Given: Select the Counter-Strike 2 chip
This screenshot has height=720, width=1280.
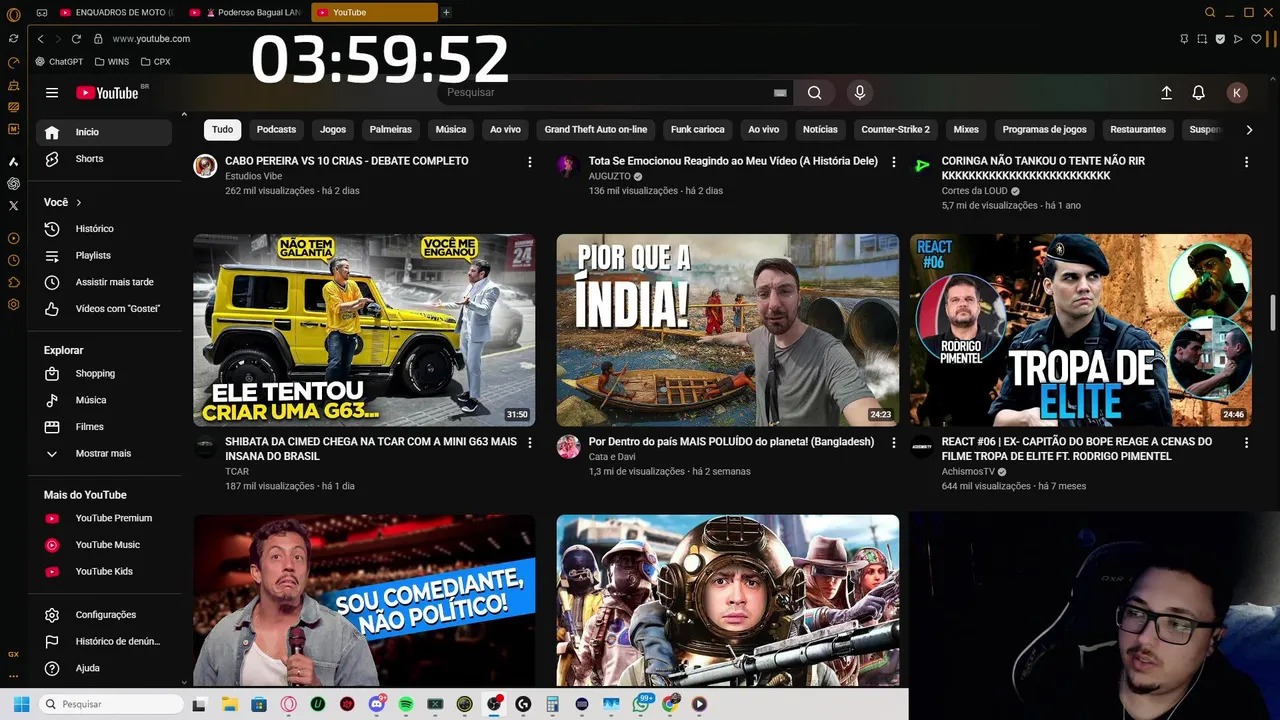Looking at the screenshot, I should click(895, 130).
